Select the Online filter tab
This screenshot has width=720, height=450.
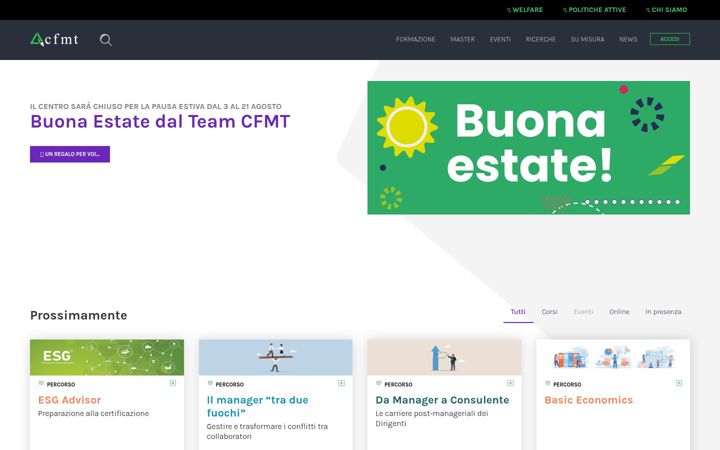pyautogui.click(x=619, y=312)
